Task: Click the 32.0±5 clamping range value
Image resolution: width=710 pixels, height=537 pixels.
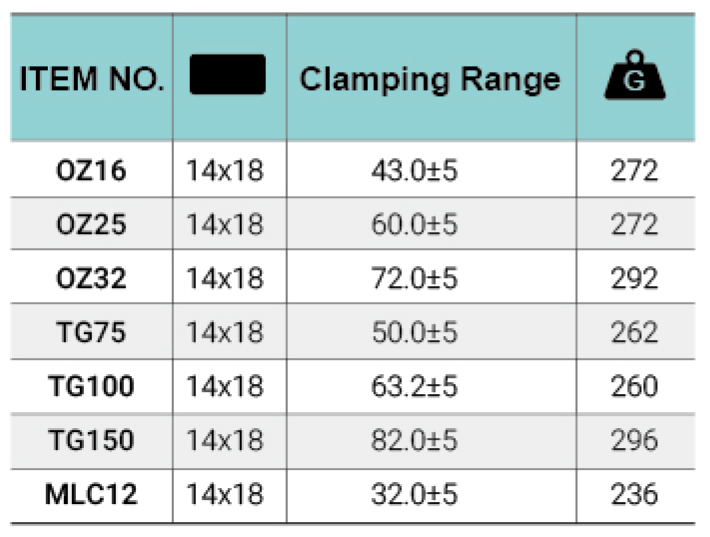Action: 414,494
